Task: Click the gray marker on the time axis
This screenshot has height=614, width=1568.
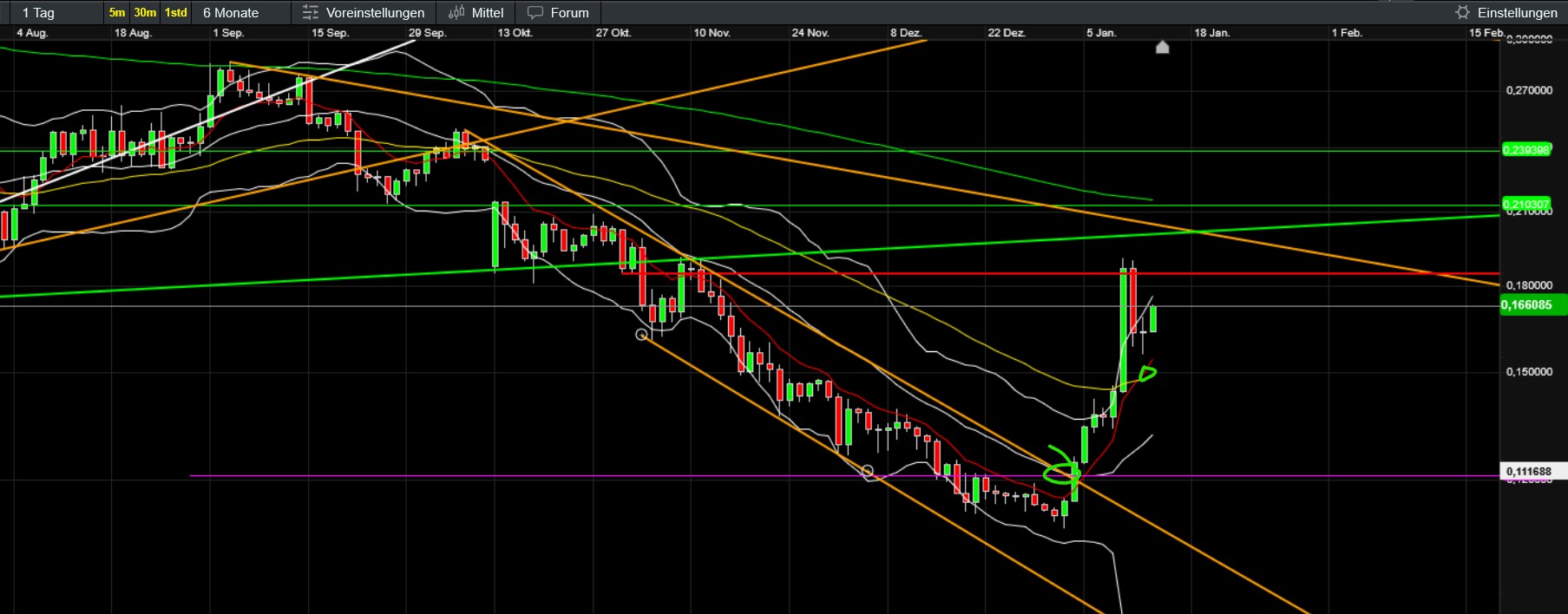Action: (x=1163, y=47)
